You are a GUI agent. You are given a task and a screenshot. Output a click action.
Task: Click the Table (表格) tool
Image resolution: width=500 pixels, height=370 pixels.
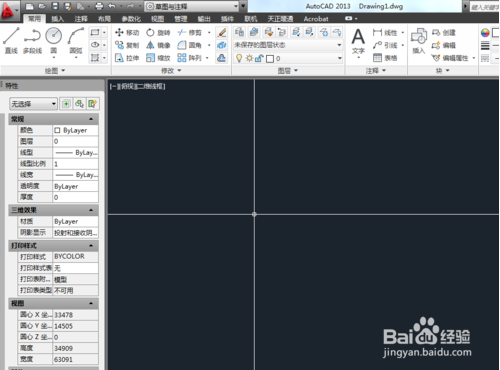[x=385, y=58]
